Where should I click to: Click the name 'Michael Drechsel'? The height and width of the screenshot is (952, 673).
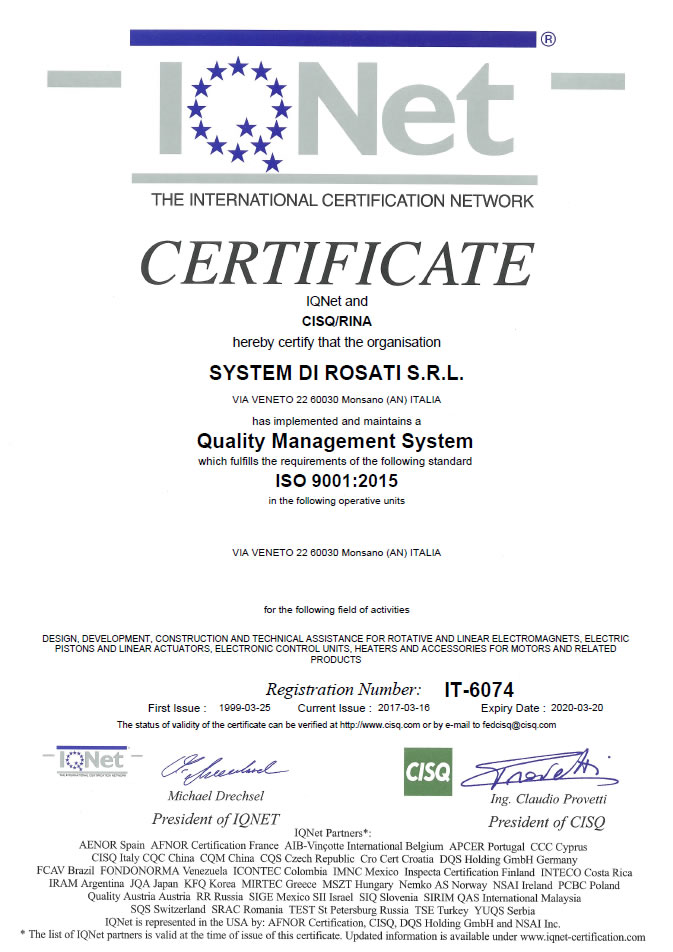(216, 795)
